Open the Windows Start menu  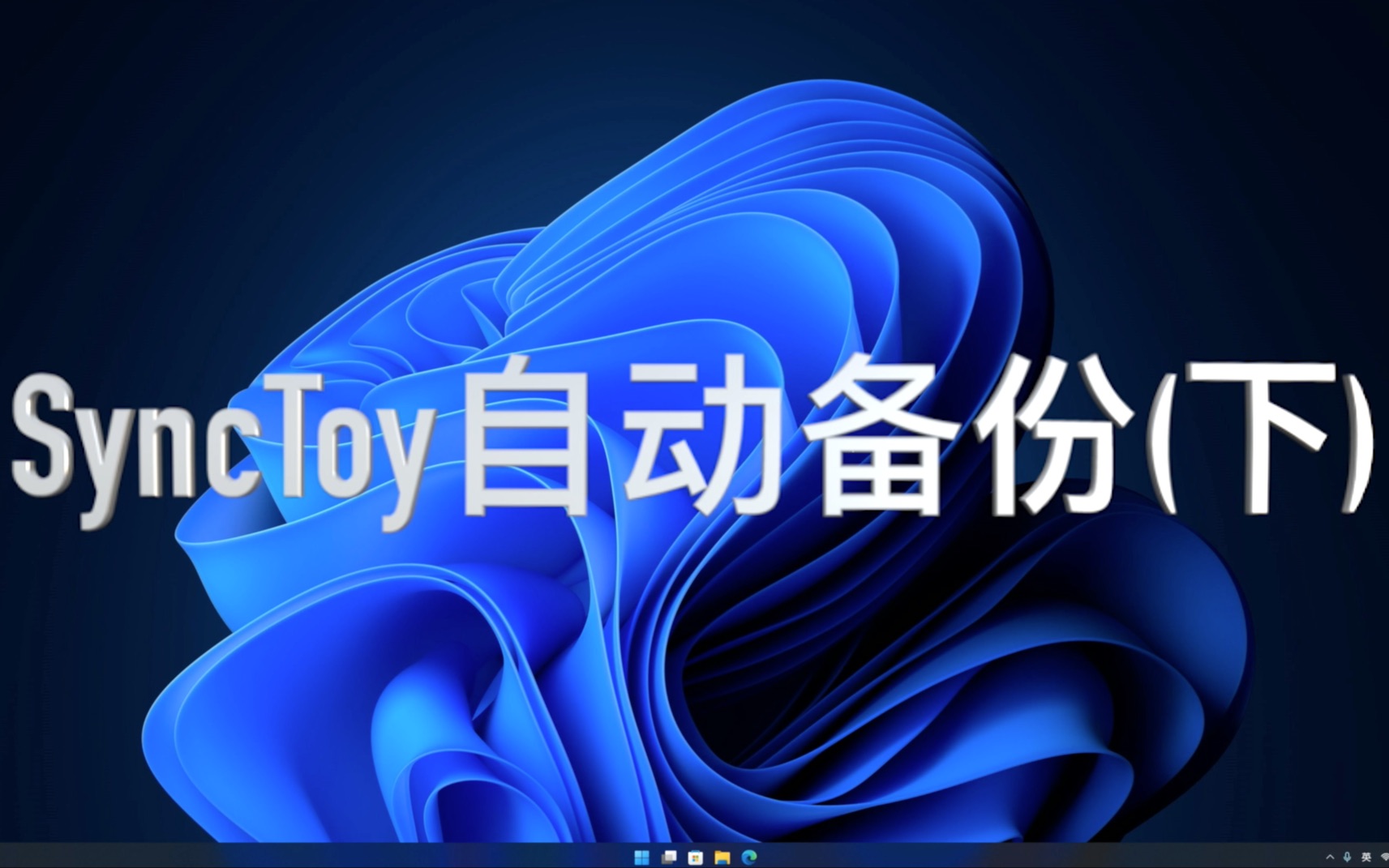click(x=641, y=857)
